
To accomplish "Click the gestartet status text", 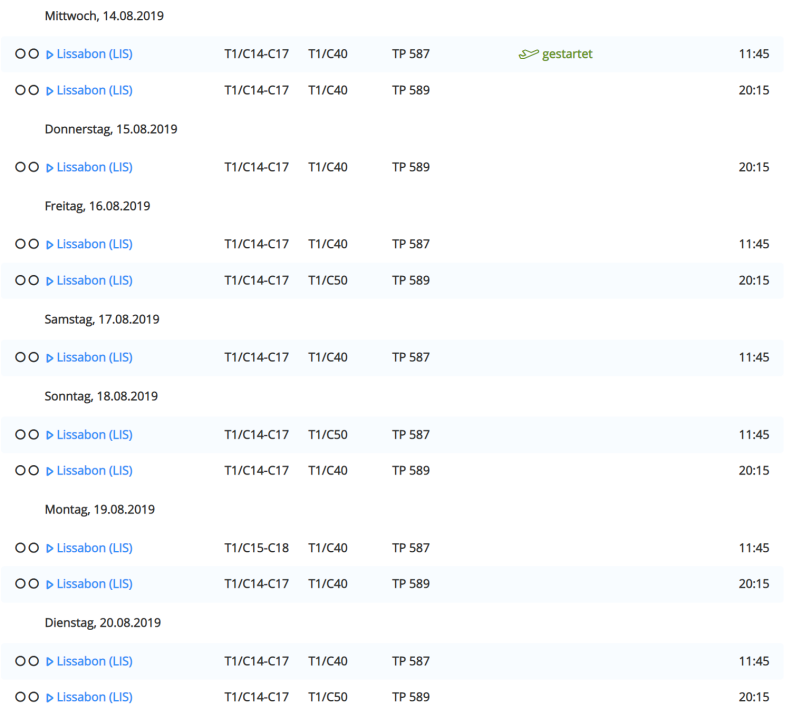I will point(567,54).
